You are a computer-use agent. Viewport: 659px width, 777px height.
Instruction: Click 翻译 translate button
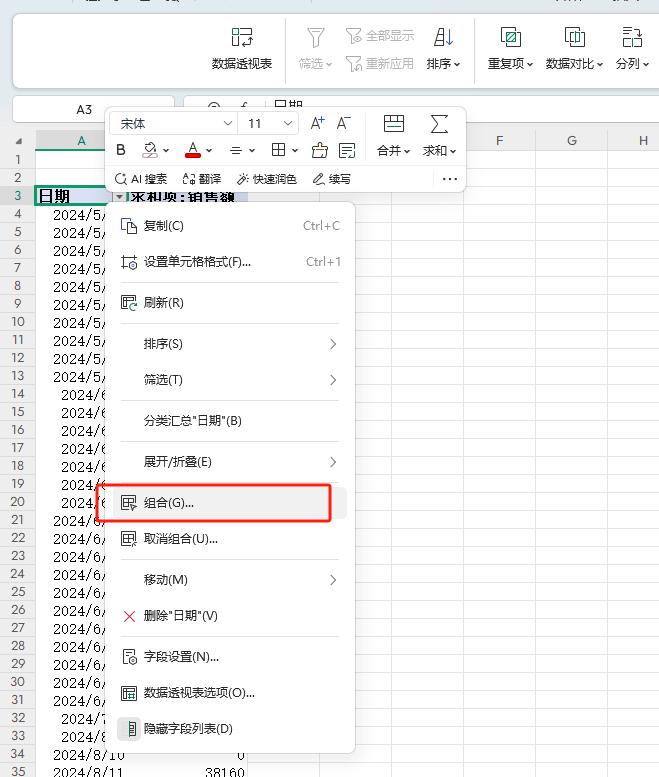coord(202,179)
